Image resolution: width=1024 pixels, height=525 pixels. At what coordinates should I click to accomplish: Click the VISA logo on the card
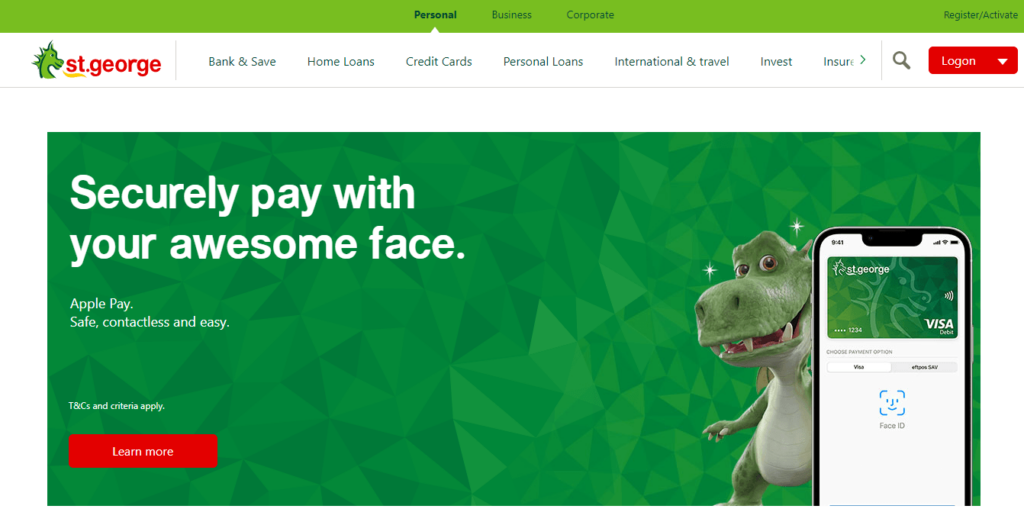click(x=939, y=324)
